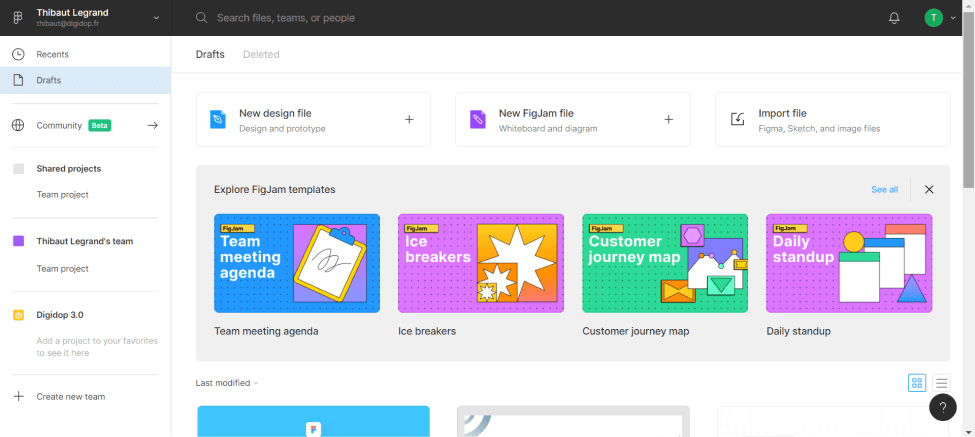Switch to the Deleted tab
This screenshot has width=975, height=437.
(x=261, y=54)
